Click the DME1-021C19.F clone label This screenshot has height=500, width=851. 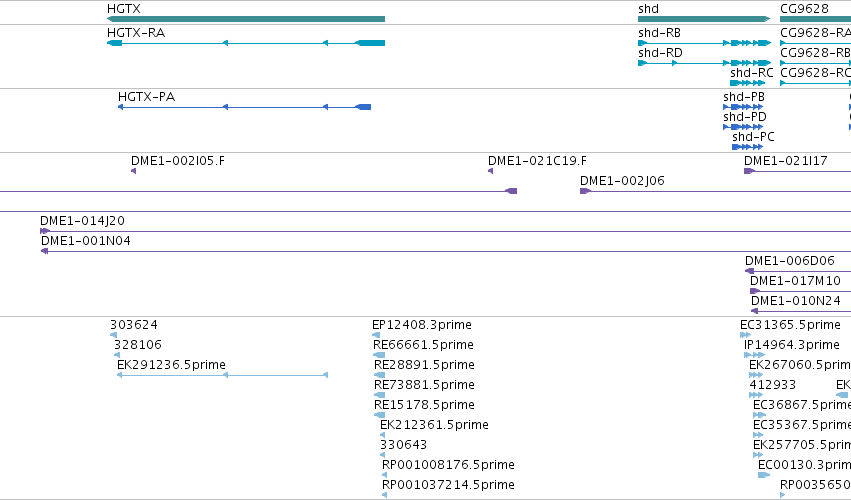point(537,161)
